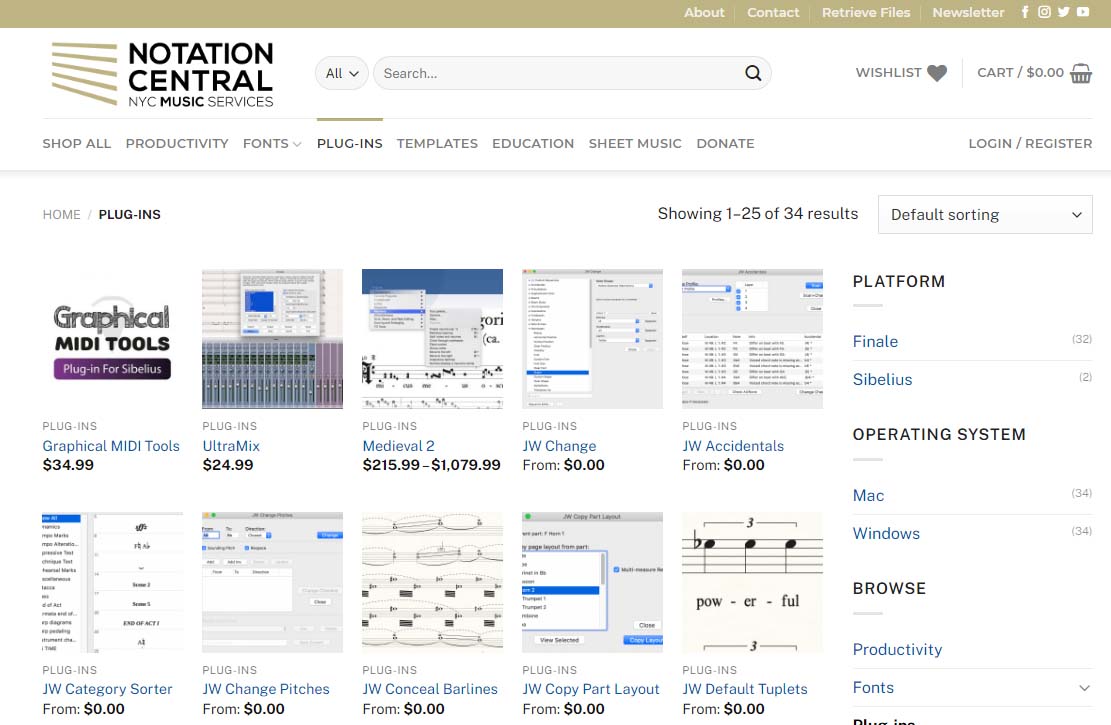
Task: Click the search magnifier icon
Action: [x=752, y=73]
